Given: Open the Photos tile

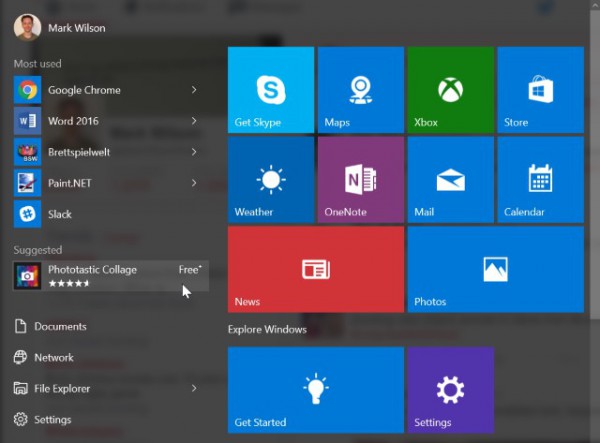Looking at the screenshot, I should [495, 270].
